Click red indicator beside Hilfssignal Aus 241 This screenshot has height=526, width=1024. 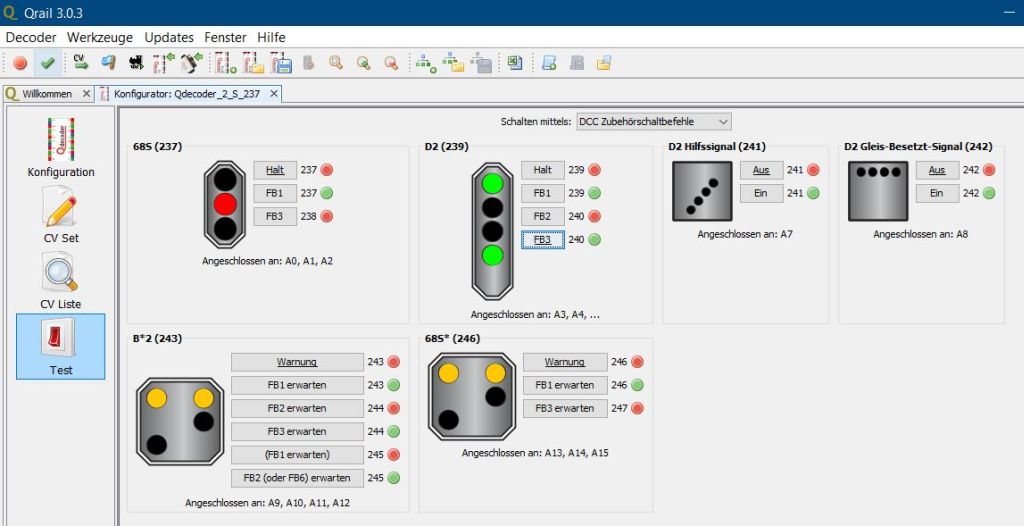813,170
